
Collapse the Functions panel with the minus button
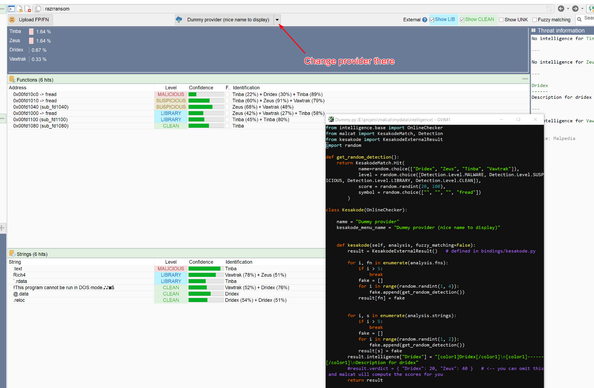(x=525, y=79)
